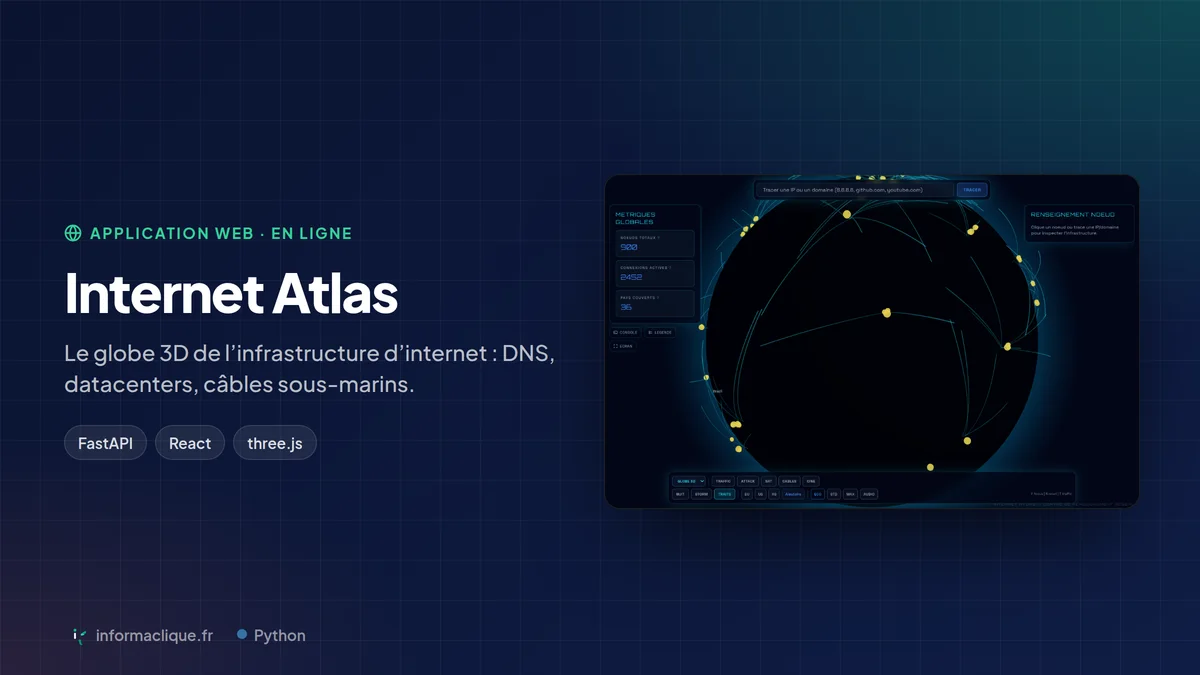Click the three.js tag
1200x675 pixels.
[x=275, y=443]
